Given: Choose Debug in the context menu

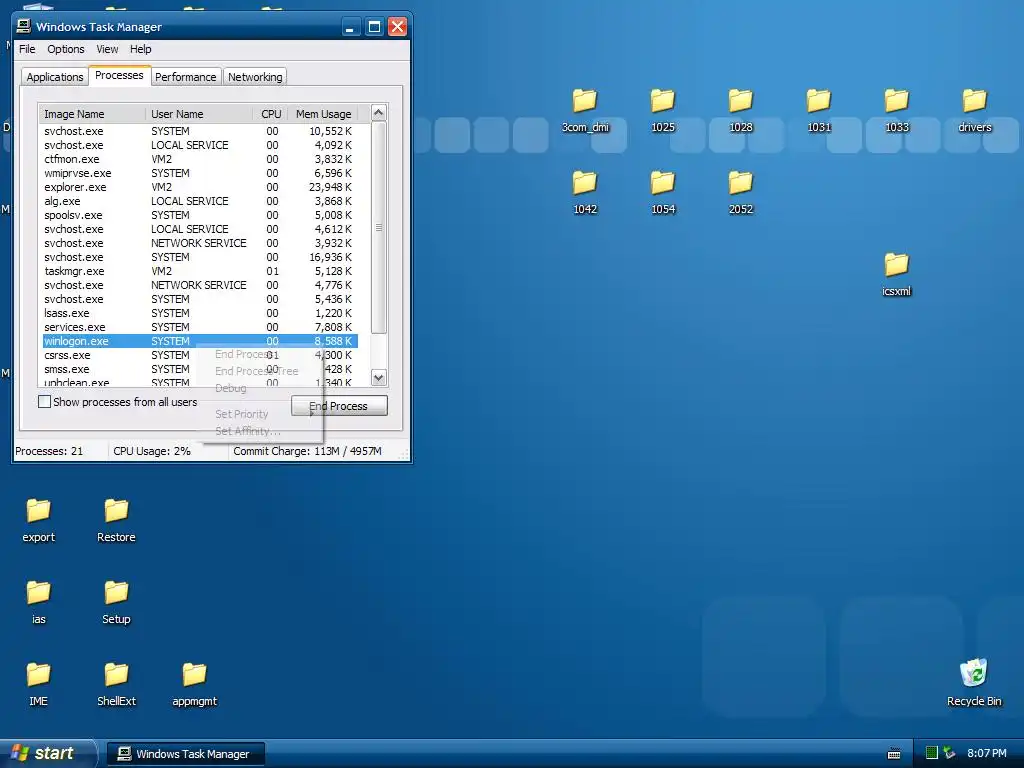Looking at the screenshot, I should [231, 388].
